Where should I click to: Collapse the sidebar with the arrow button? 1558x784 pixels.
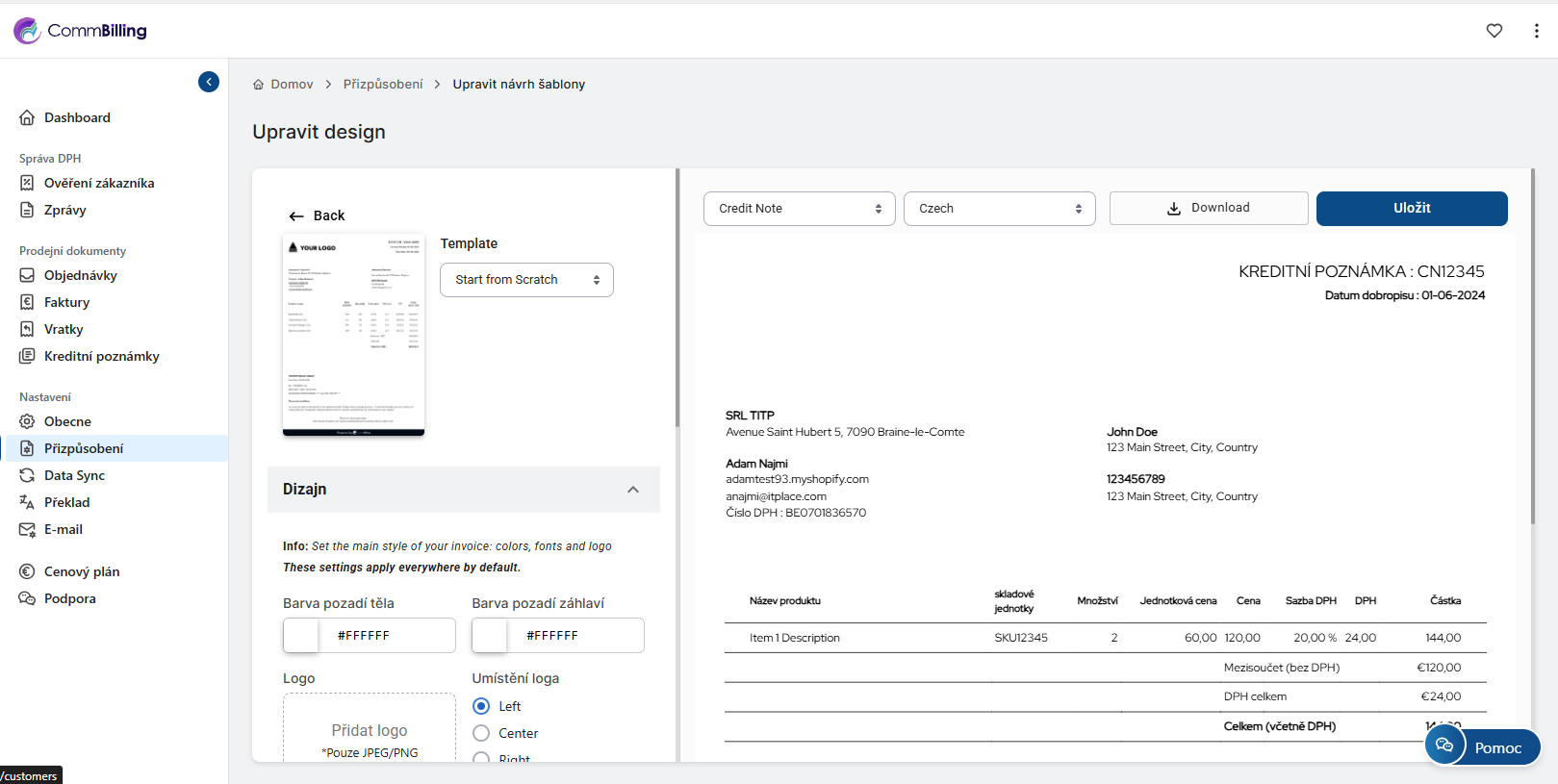(209, 82)
